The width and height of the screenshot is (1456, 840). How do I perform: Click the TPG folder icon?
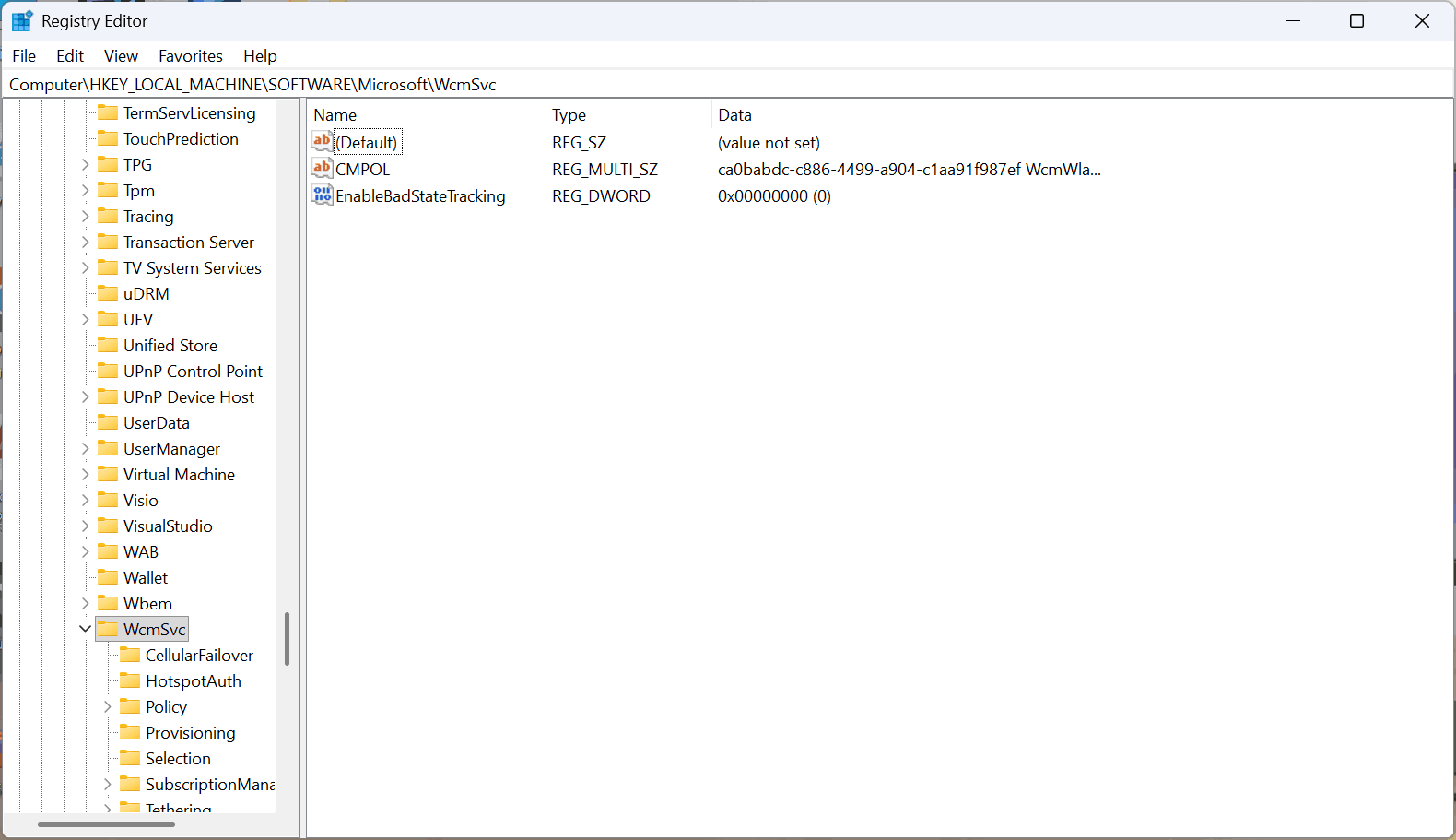click(108, 164)
